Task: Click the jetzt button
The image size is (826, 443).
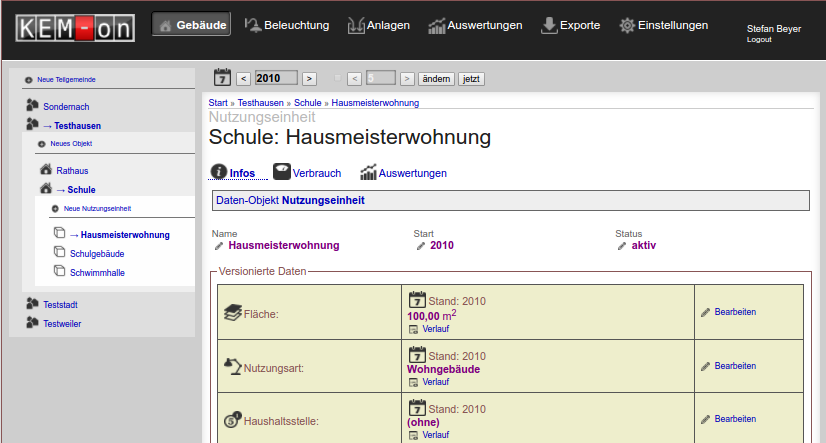Action: coord(471,78)
